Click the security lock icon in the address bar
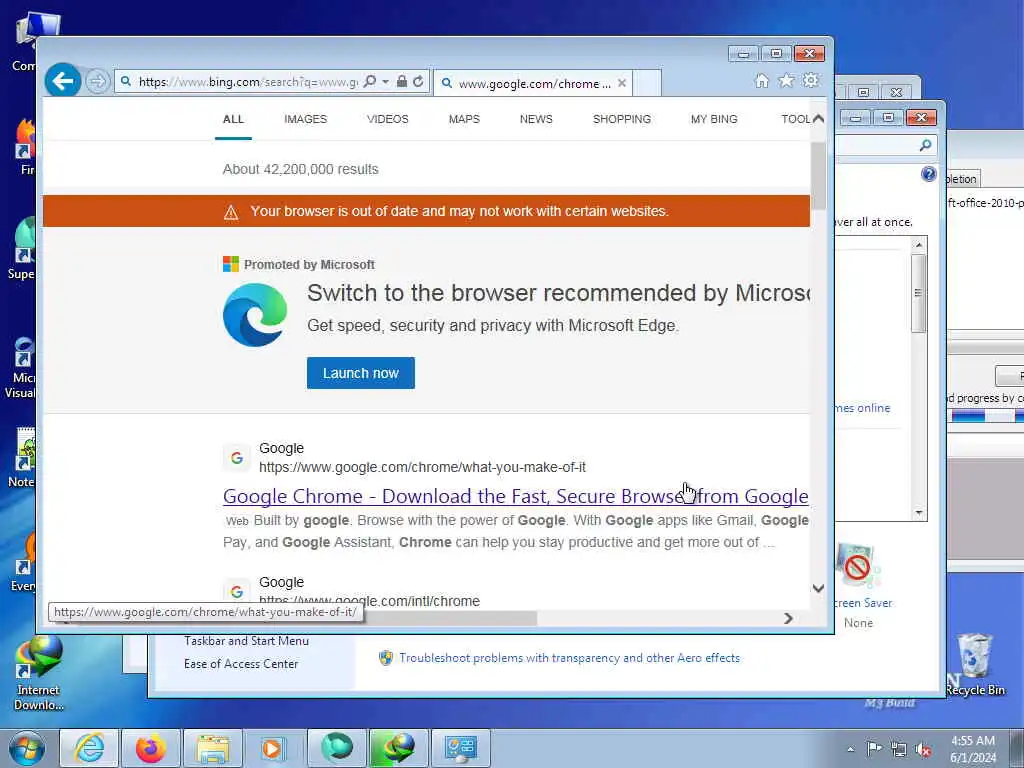The image size is (1024, 768). point(402,82)
